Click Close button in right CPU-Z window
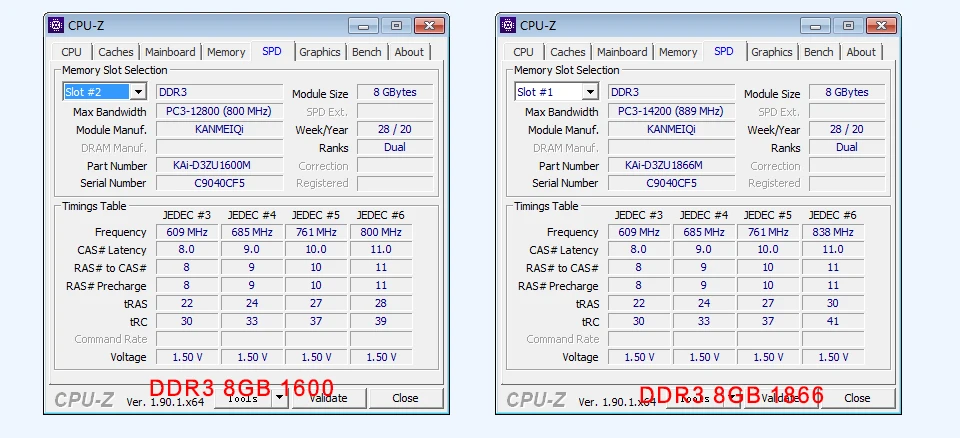Viewport: 960px width, 438px height. coord(857,398)
